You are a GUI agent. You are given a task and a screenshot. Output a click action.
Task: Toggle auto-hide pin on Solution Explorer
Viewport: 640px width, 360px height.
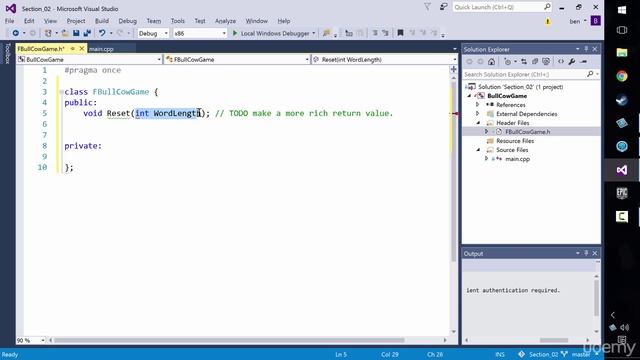pyautogui.click(x=586, y=49)
